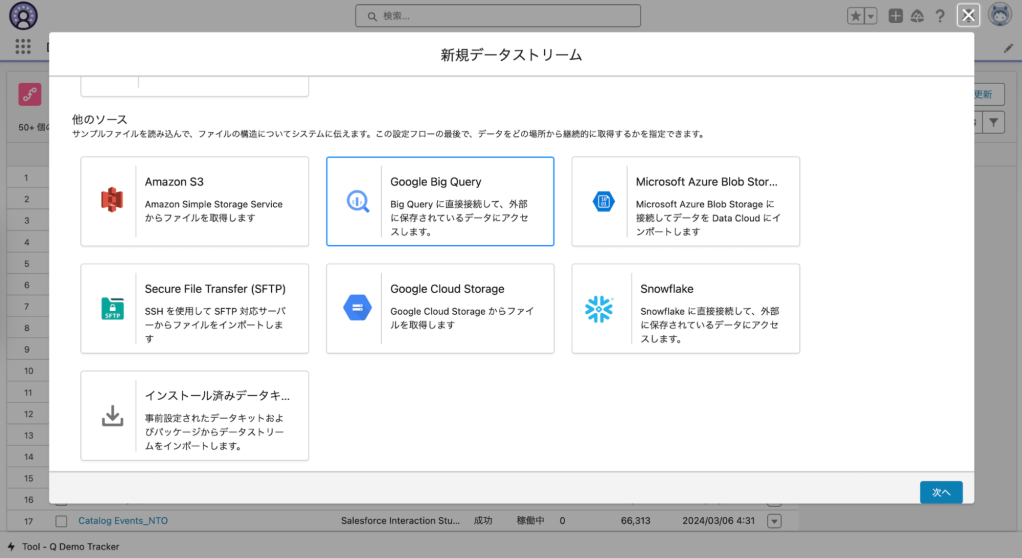
Task: Click the pink data stream object icon
Action: pyautogui.click(x=30, y=94)
